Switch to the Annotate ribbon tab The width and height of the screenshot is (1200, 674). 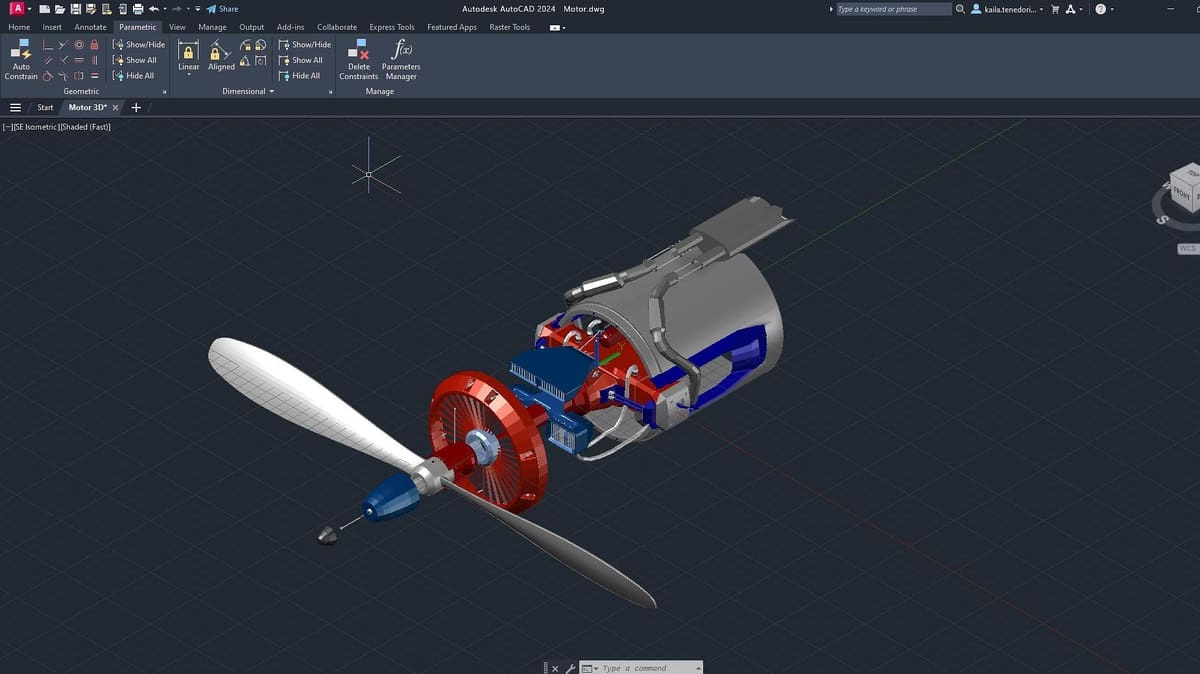(x=90, y=27)
